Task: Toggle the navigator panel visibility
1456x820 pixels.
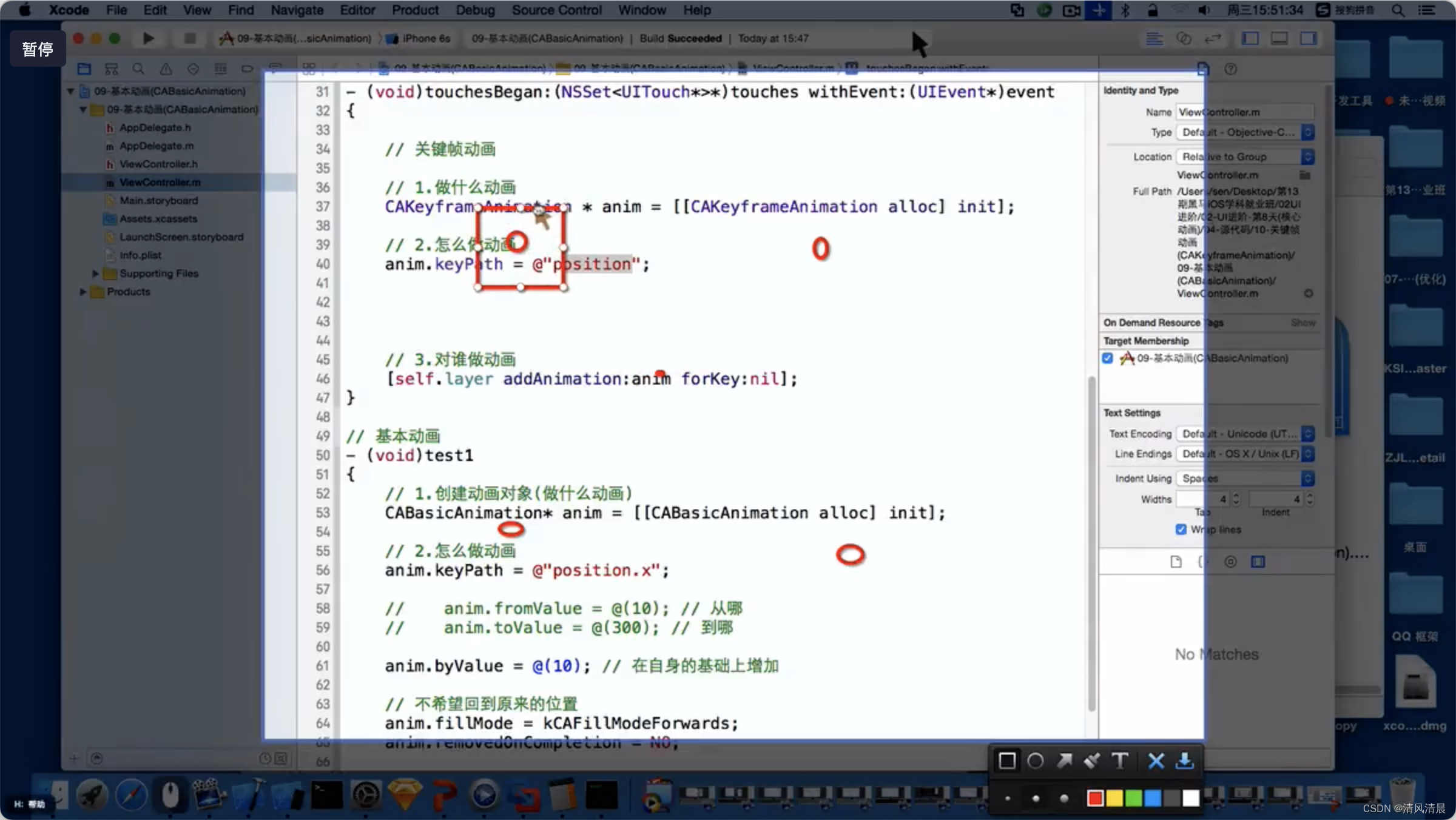Action: 1250,38
